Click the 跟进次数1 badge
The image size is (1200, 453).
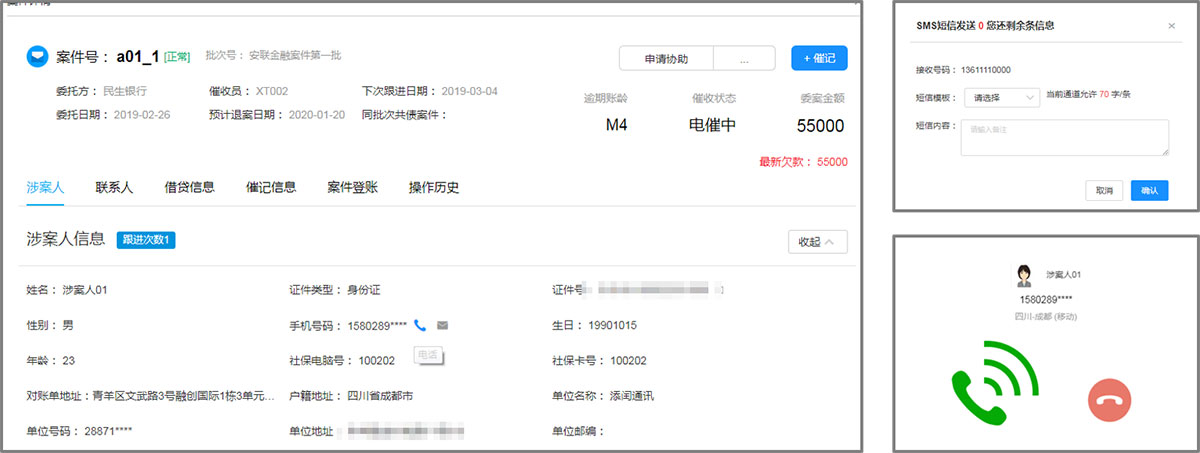click(146, 240)
